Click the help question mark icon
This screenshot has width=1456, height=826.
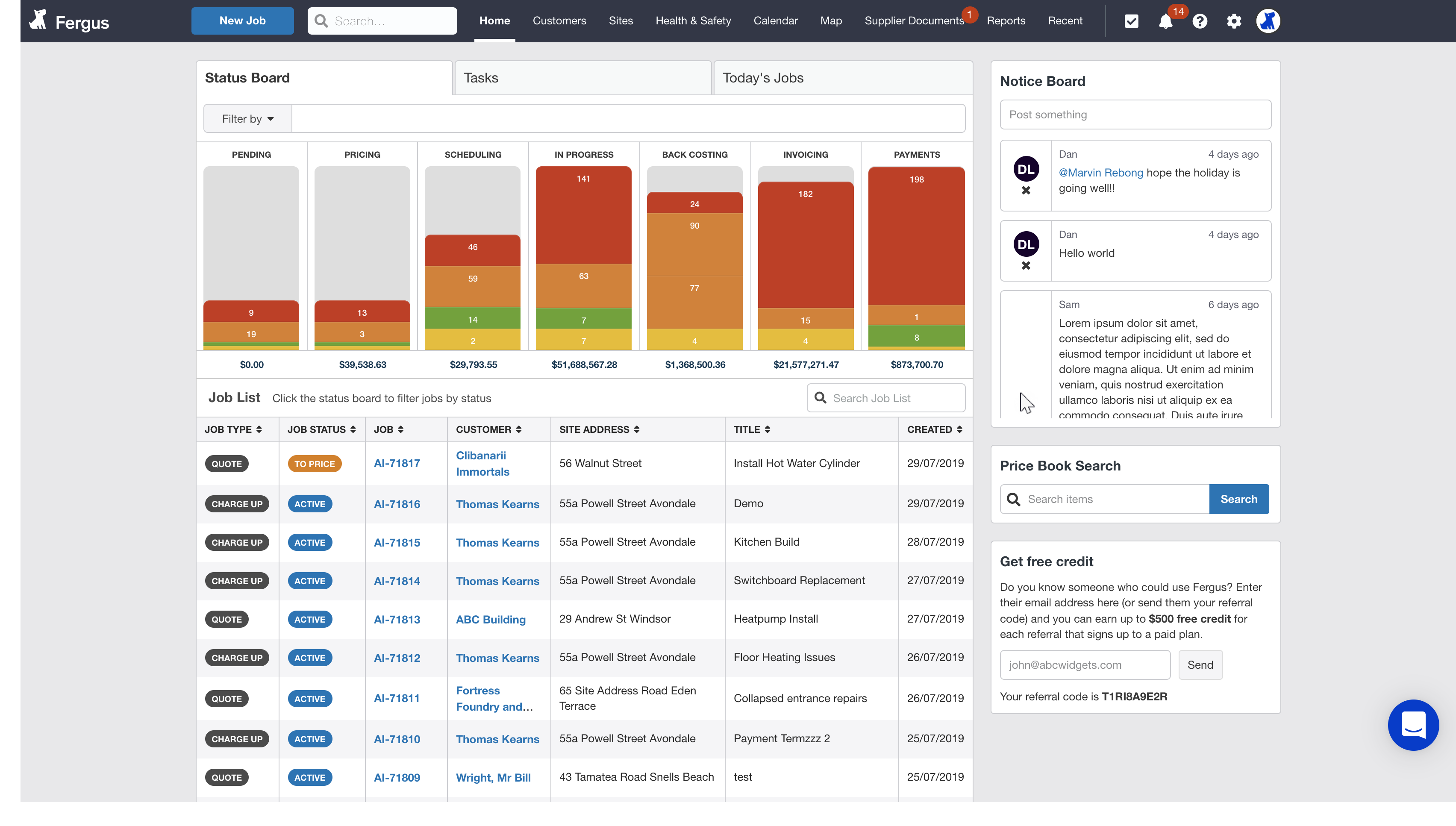pos(1200,21)
